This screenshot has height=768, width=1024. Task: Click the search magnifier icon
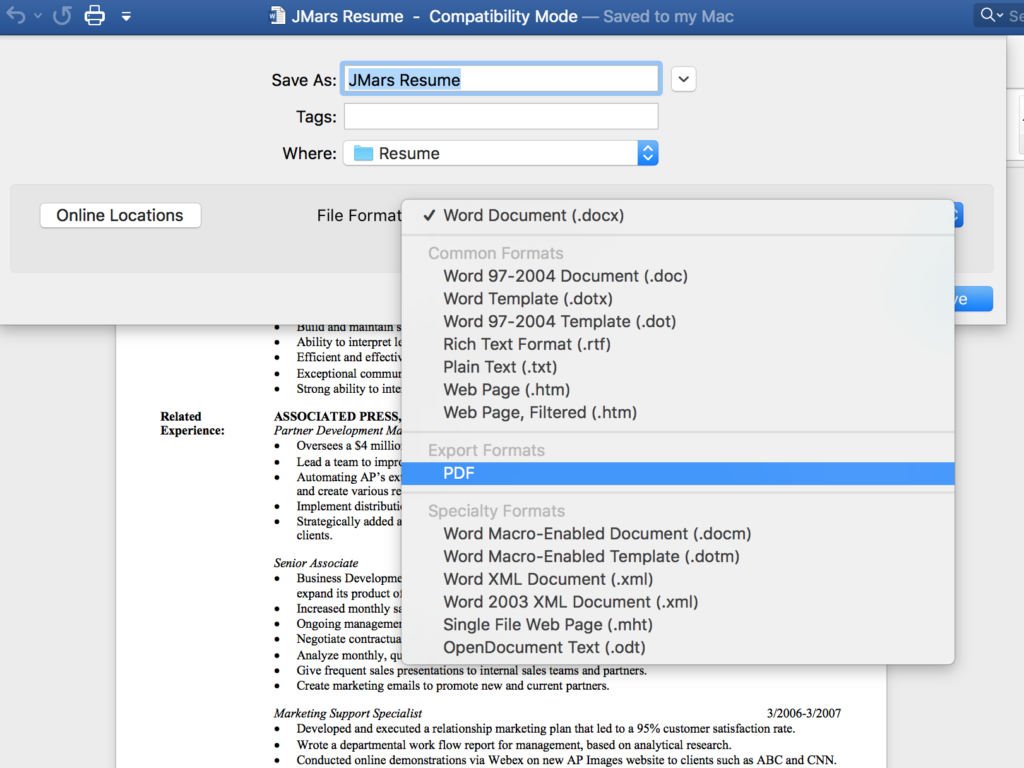click(x=989, y=15)
